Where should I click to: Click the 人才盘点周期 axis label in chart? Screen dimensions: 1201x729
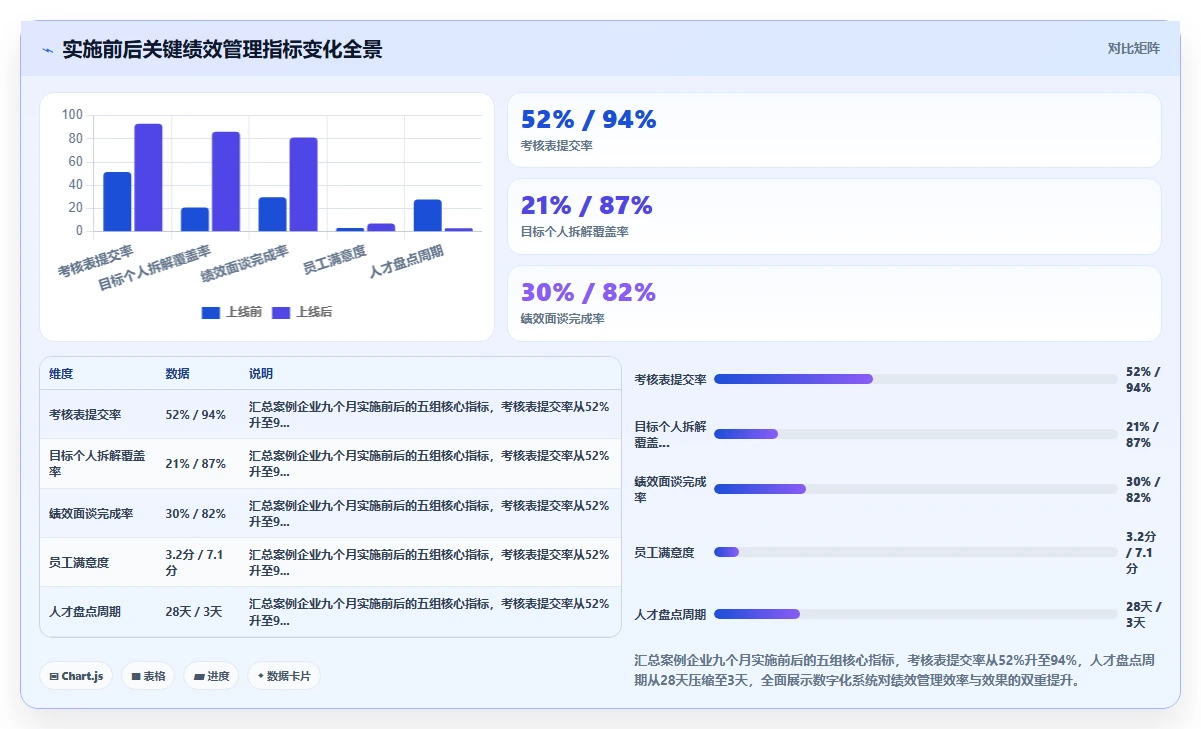pyautogui.click(x=407, y=262)
